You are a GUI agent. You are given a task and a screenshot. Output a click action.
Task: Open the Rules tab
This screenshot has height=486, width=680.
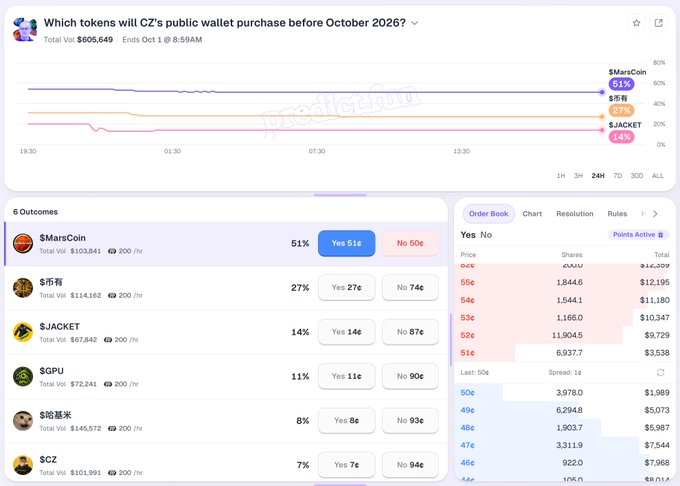tap(617, 214)
